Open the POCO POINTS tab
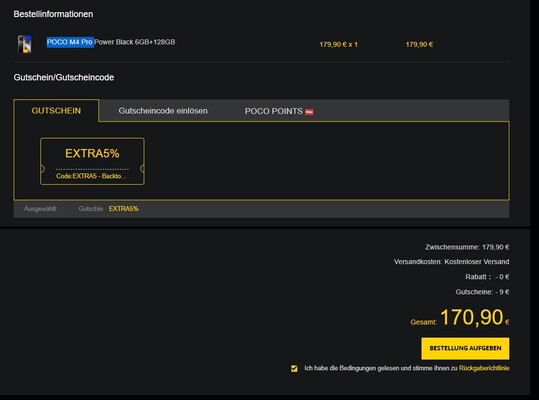The width and height of the screenshot is (539, 400). (274, 111)
